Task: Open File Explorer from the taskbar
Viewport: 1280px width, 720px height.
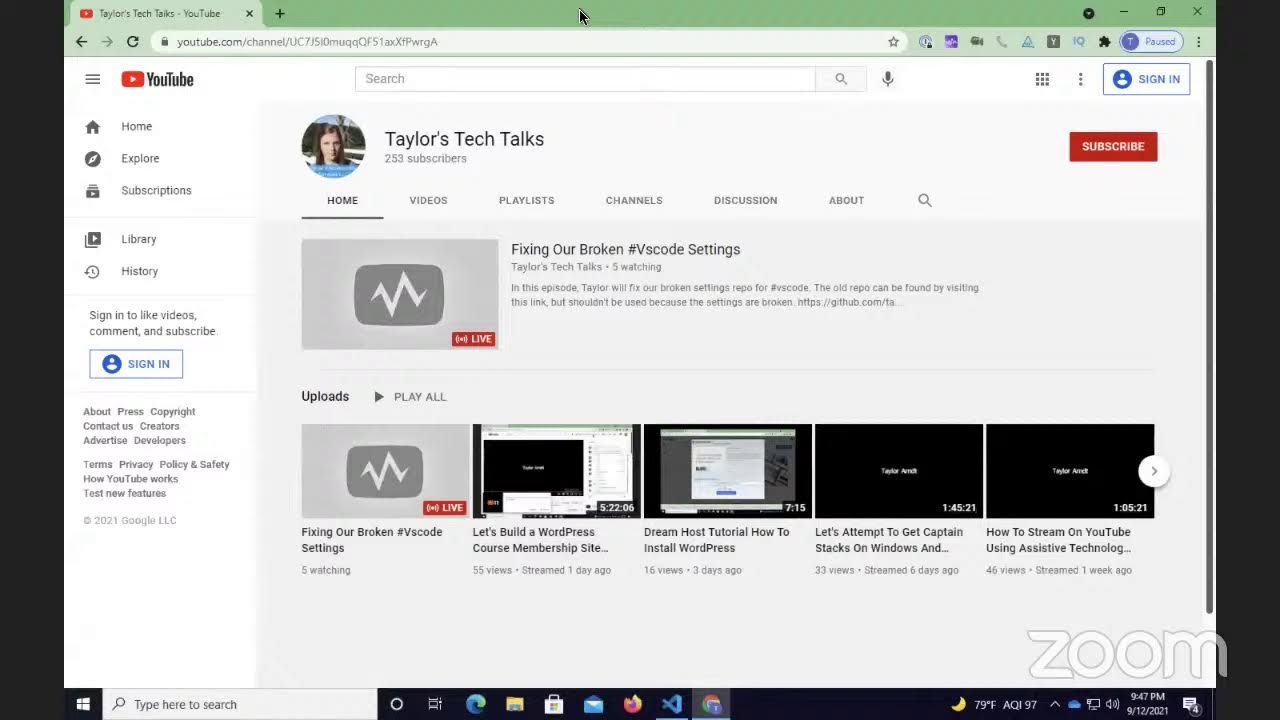Action: pos(514,704)
